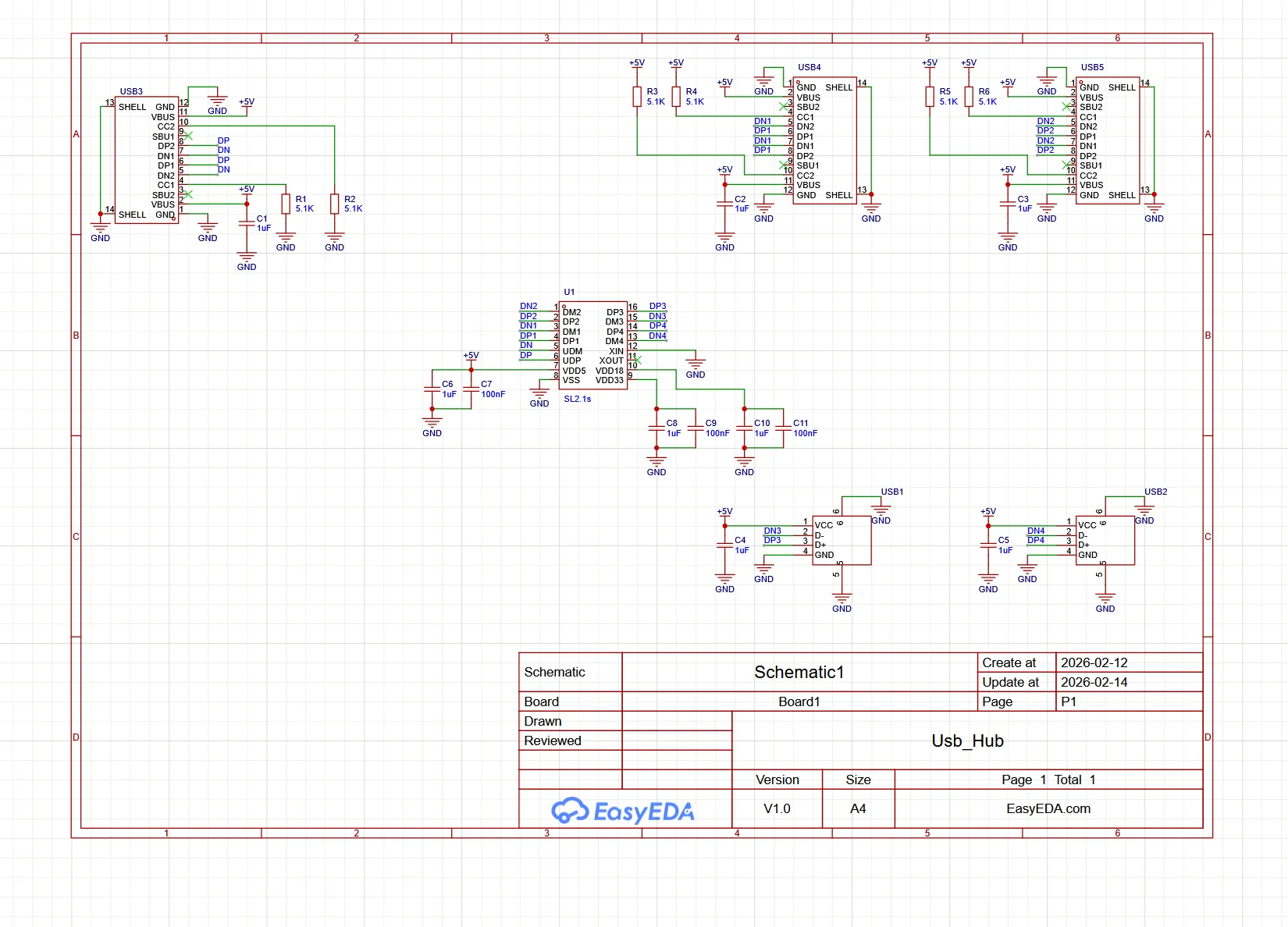Click the P1 page value
The image size is (1288, 927).
click(x=1069, y=701)
